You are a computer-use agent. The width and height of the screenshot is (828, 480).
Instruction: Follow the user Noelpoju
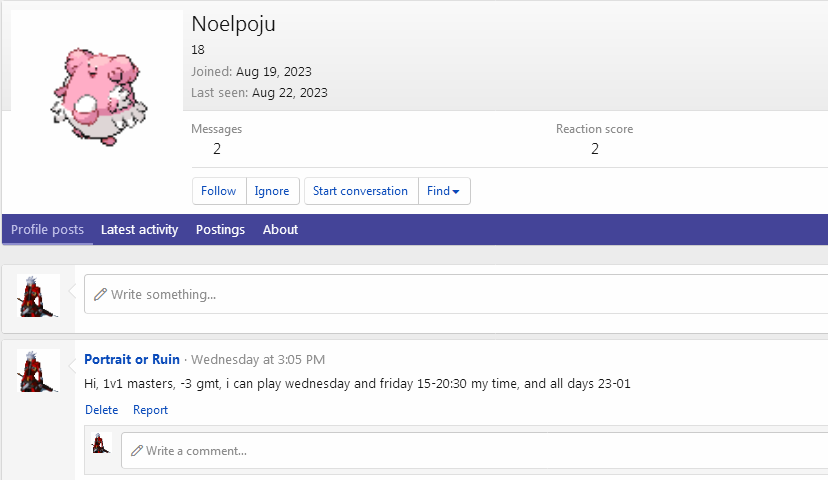(x=219, y=191)
